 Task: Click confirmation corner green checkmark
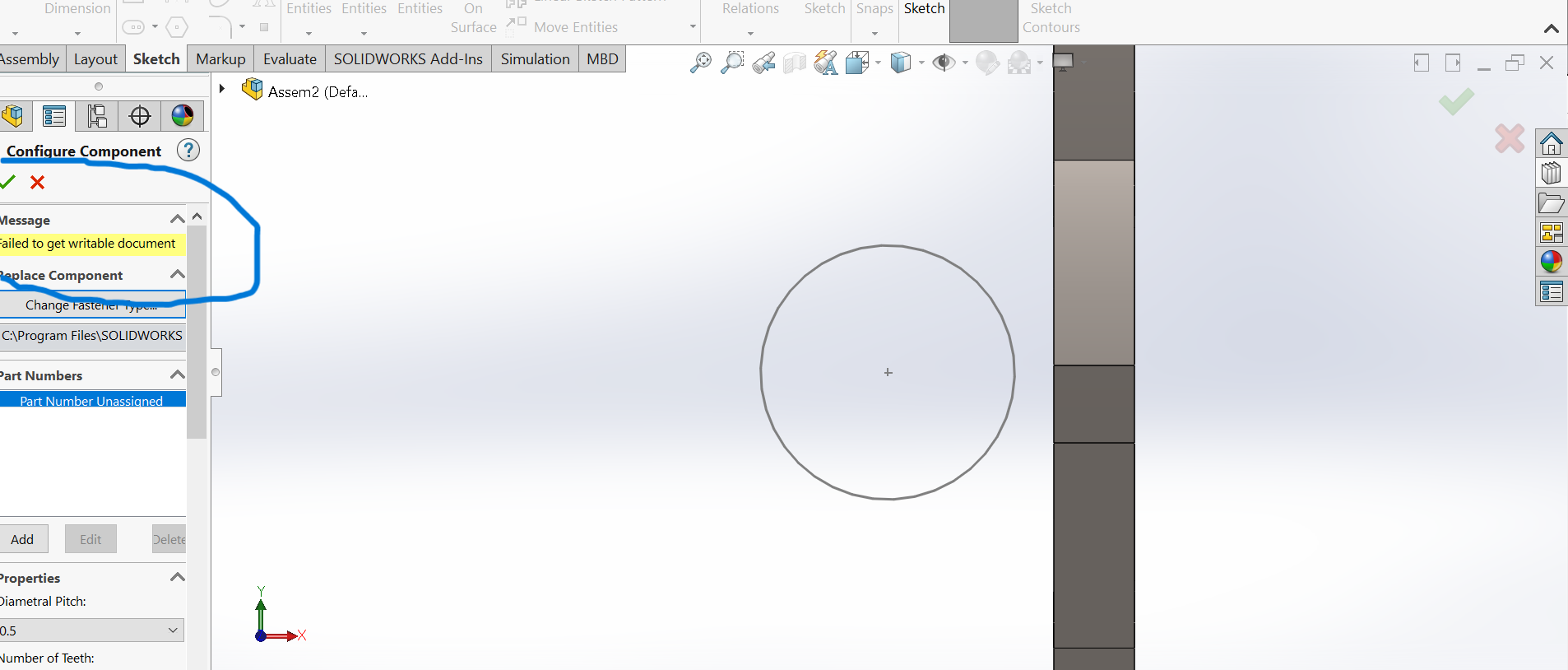1456,101
